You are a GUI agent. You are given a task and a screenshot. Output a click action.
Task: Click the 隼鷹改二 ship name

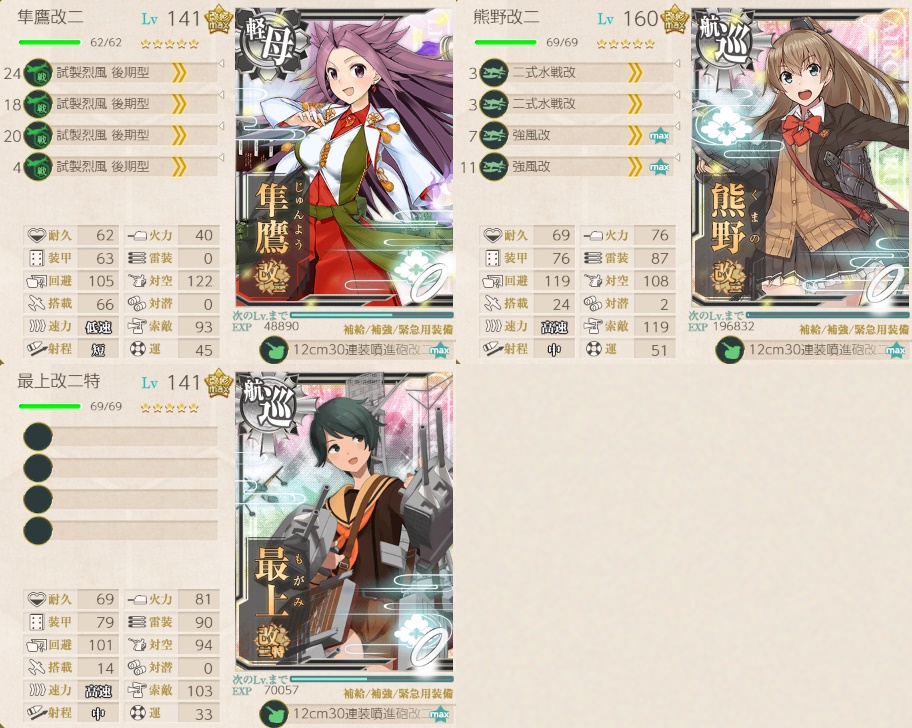click(x=51, y=17)
